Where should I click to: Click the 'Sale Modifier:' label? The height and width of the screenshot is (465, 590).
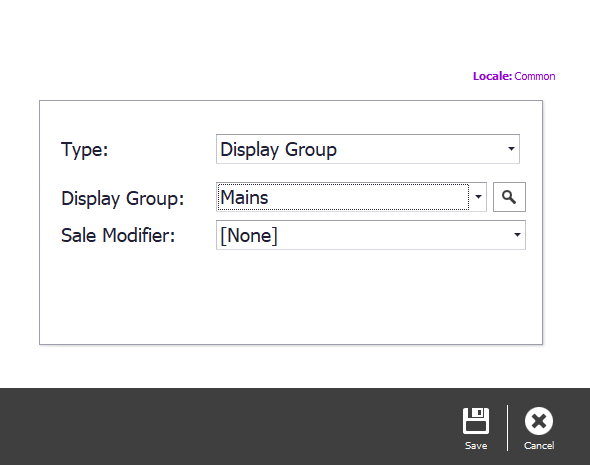click(x=118, y=236)
